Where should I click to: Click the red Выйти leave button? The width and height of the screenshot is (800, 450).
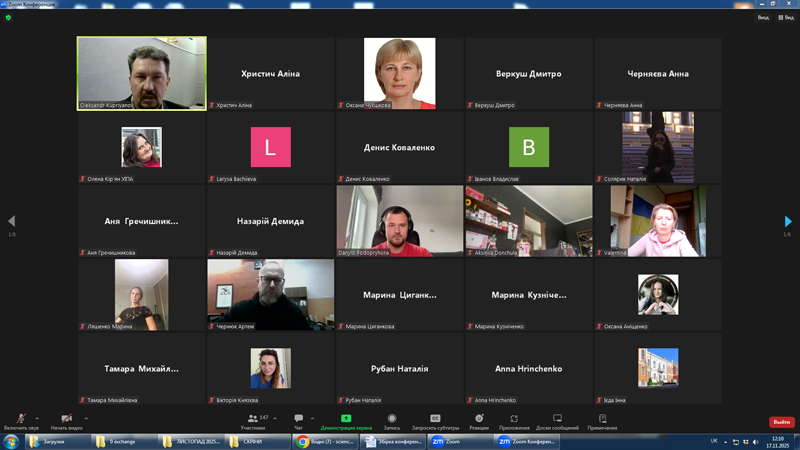pos(781,422)
